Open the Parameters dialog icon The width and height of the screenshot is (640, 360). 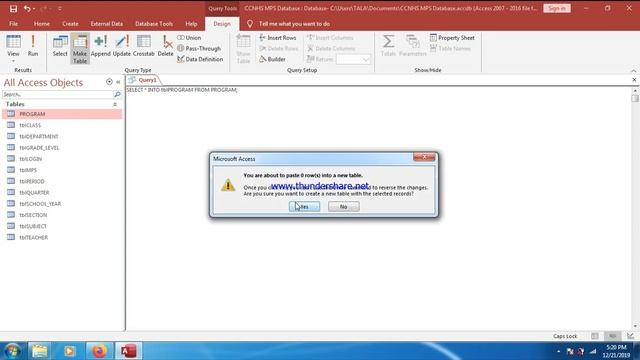pyautogui.click(x=413, y=46)
